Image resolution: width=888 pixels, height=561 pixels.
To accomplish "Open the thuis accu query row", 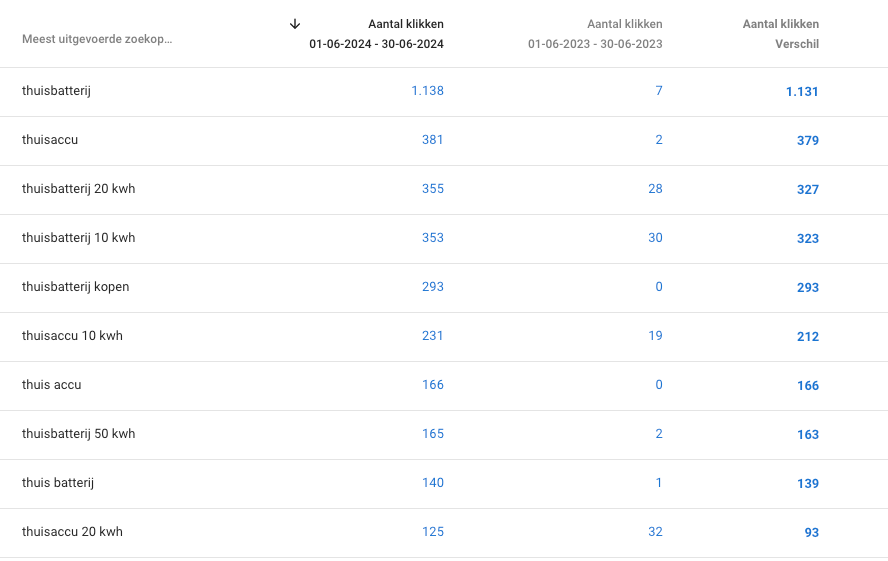I will pos(52,385).
